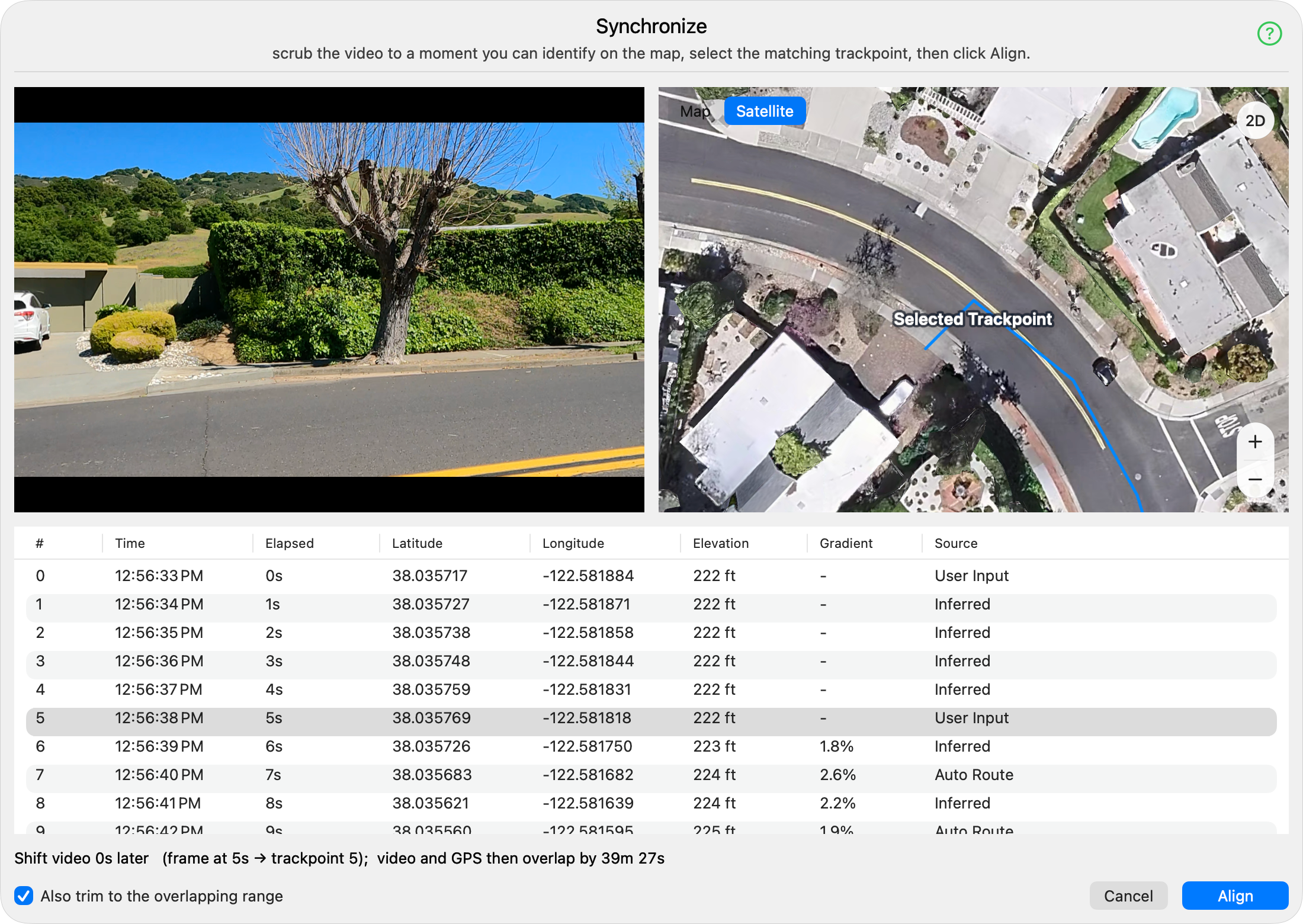The height and width of the screenshot is (924, 1303).
Task: Zoom in the map with plus button
Action: point(1255,442)
